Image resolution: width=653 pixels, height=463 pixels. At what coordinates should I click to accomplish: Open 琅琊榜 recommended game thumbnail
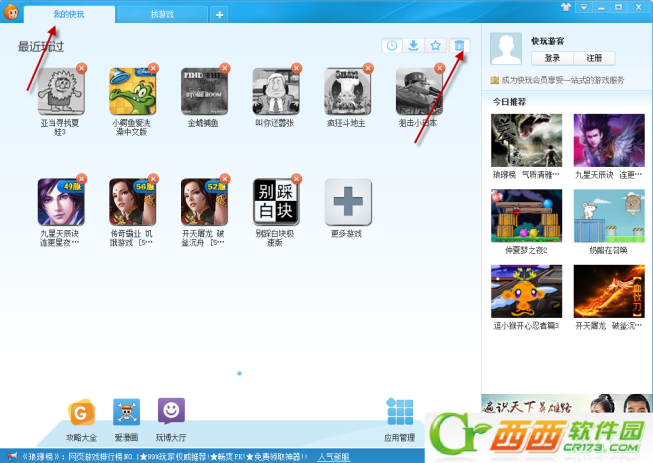point(526,140)
